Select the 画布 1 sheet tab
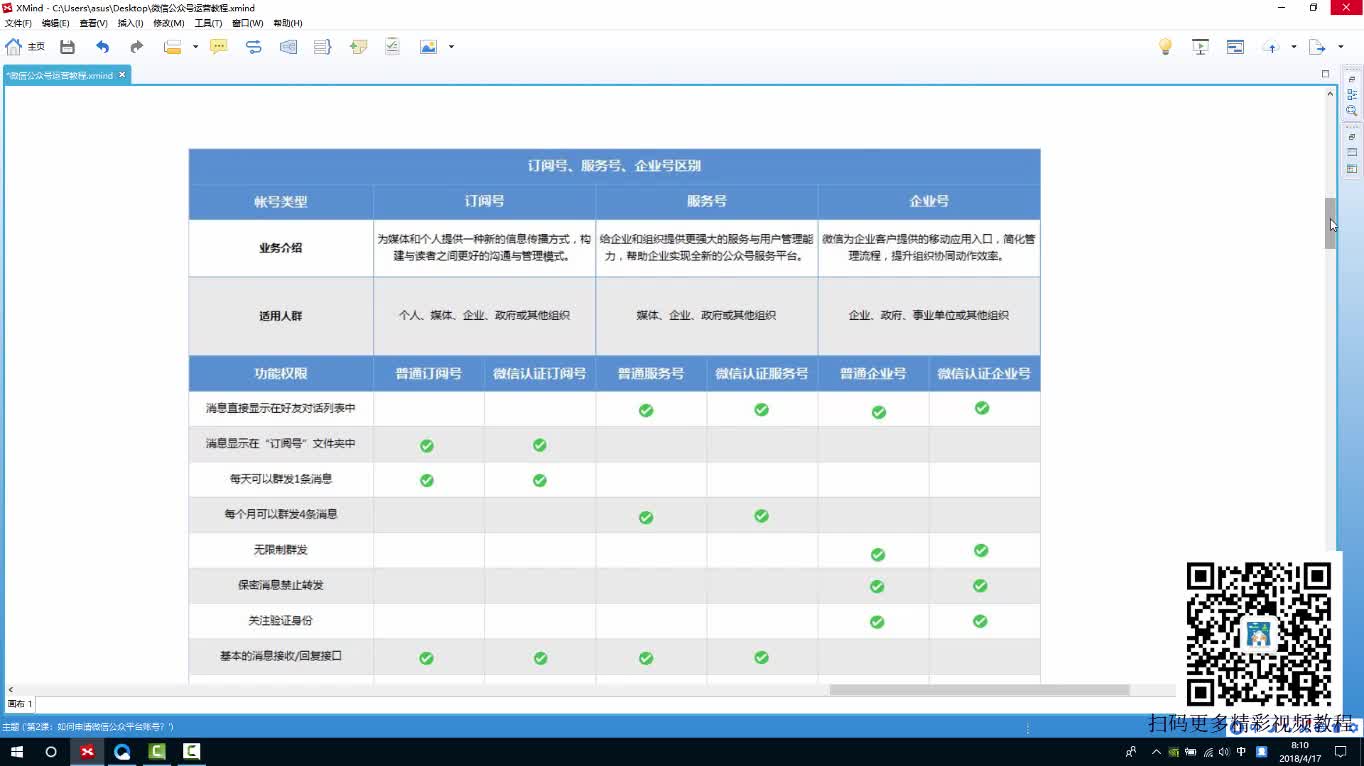This screenshot has height=766, width=1364. (20, 703)
